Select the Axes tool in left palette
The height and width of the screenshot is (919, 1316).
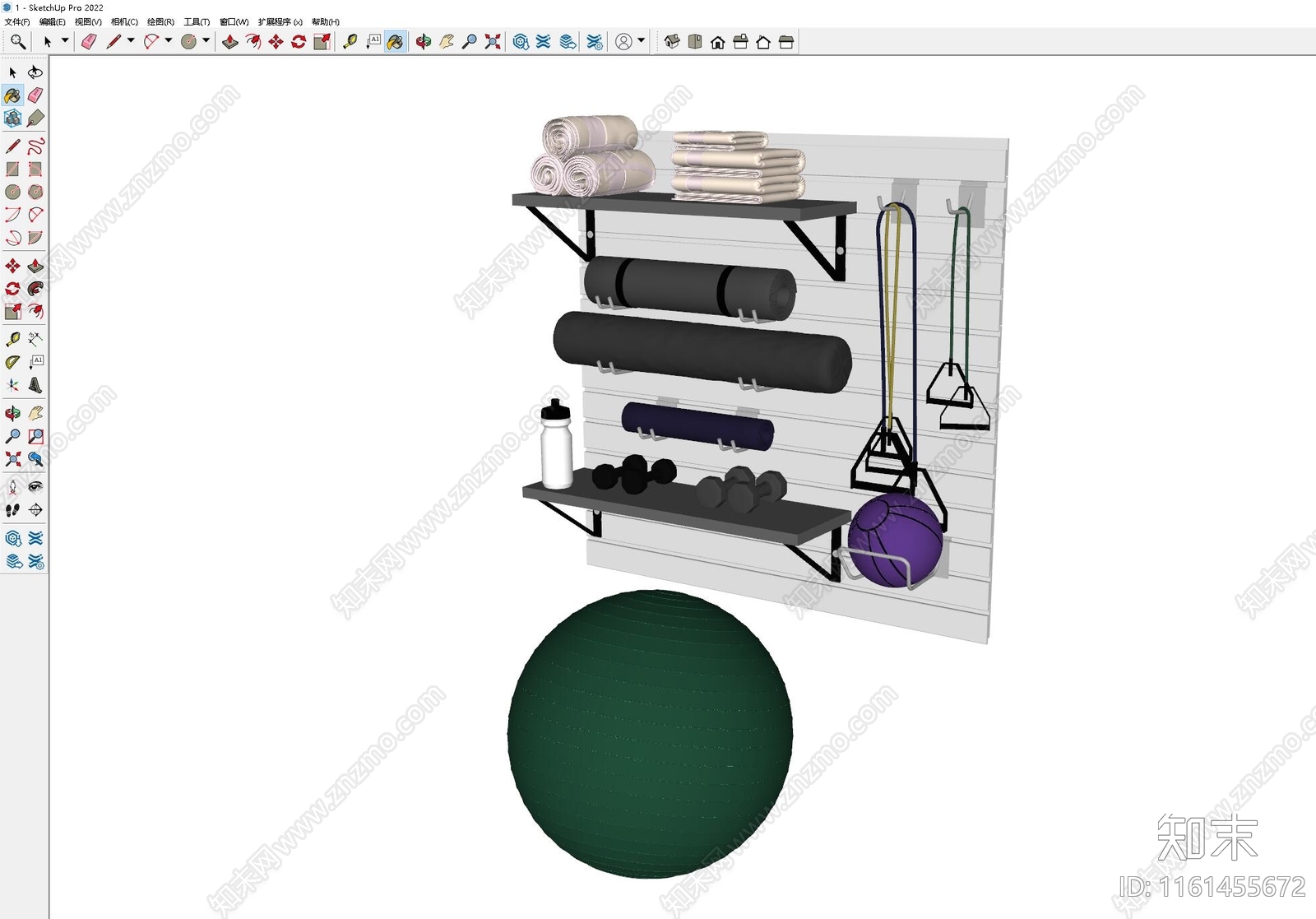pos(12,385)
